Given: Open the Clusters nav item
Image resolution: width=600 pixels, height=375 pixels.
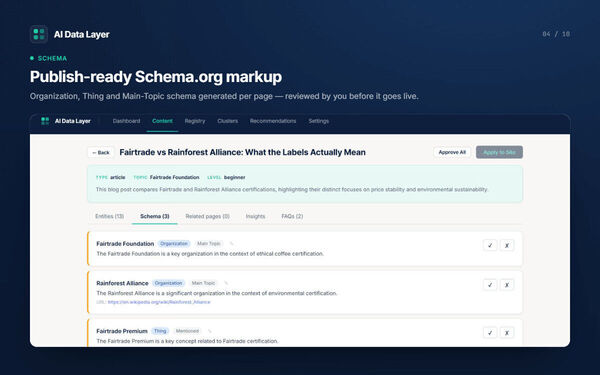Looking at the screenshot, I should tap(228, 121).
